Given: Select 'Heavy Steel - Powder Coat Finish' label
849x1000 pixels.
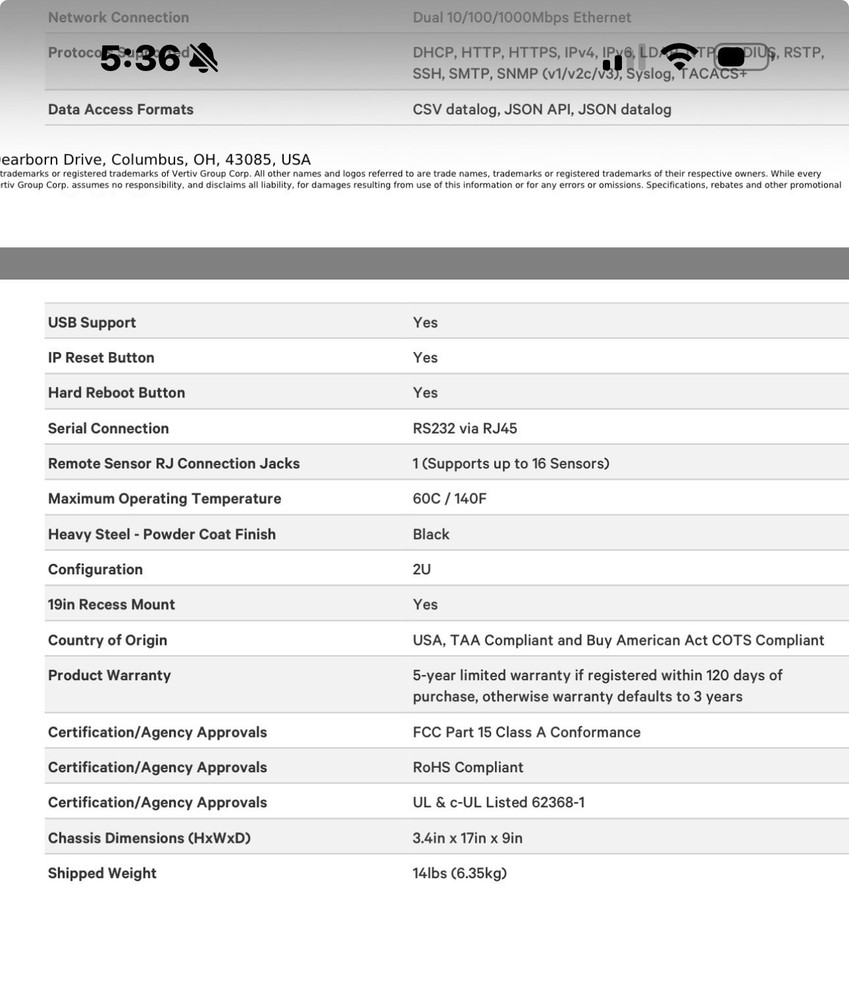Looking at the screenshot, I should pos(162,534).
